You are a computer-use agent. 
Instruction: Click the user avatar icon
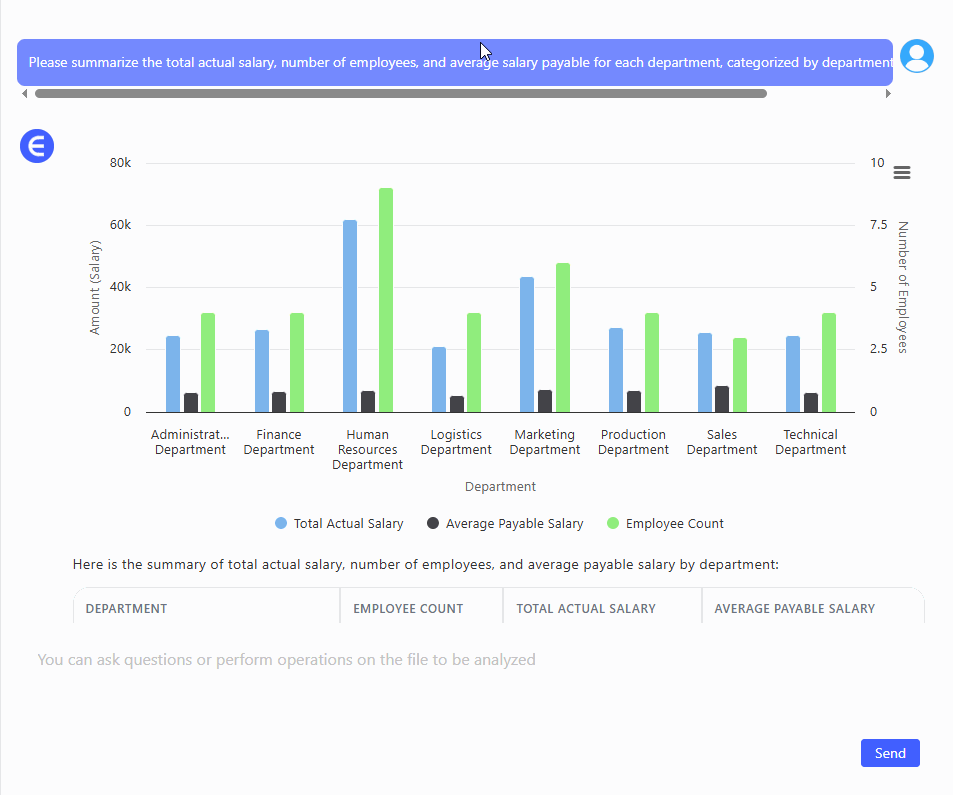click(x=916, y=57)
